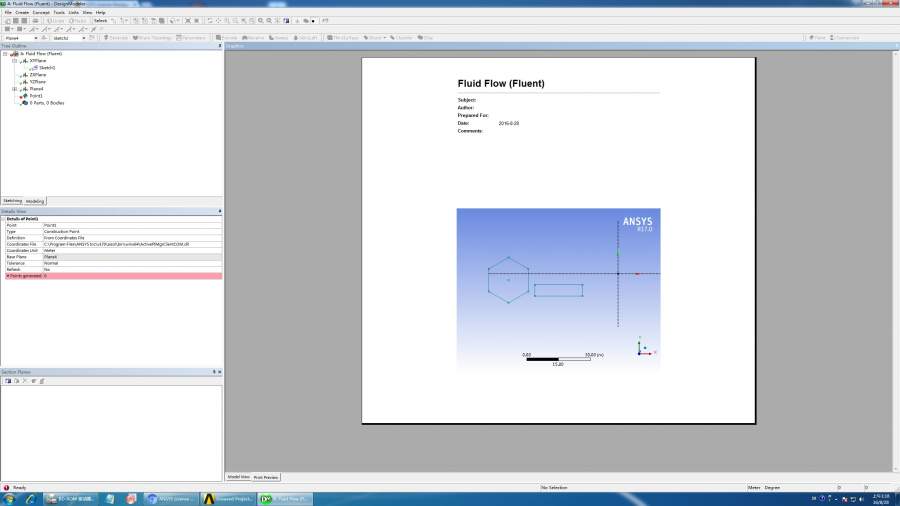Viewport: 900px width, 506px height.
Task: Click the Pan view icon
Action: tap(218, 21)
